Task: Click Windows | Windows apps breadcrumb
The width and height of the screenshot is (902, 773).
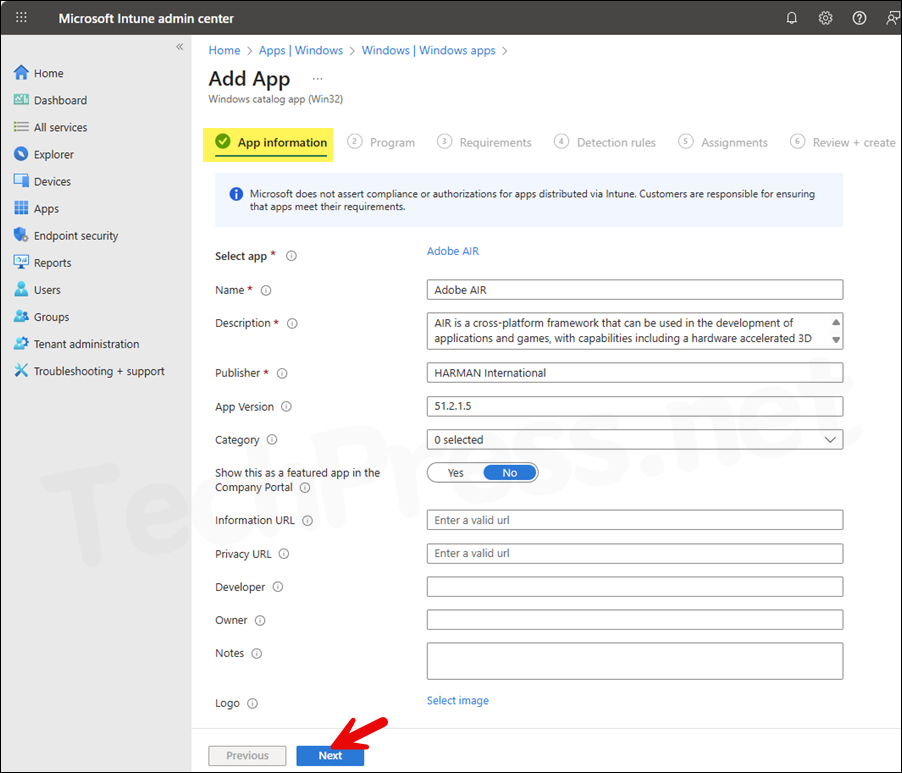Action: click(429, 51)
